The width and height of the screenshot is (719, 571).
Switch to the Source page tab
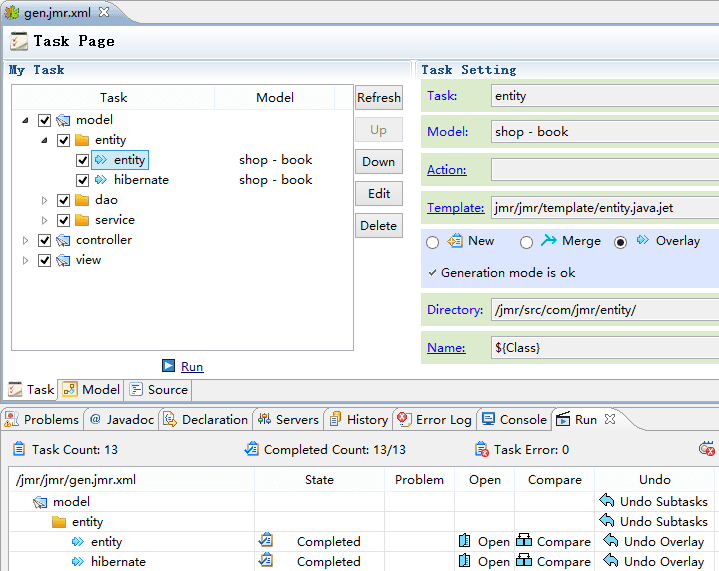[159, 389]
